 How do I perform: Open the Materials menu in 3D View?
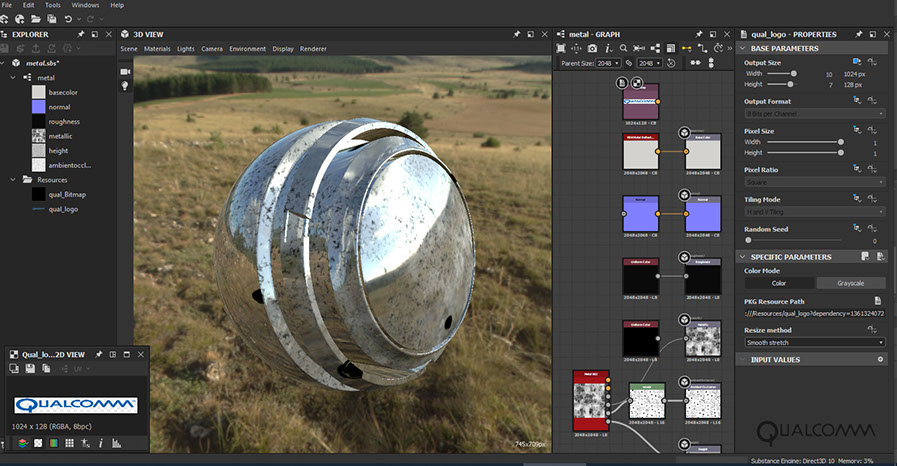[x=157, y=48]
